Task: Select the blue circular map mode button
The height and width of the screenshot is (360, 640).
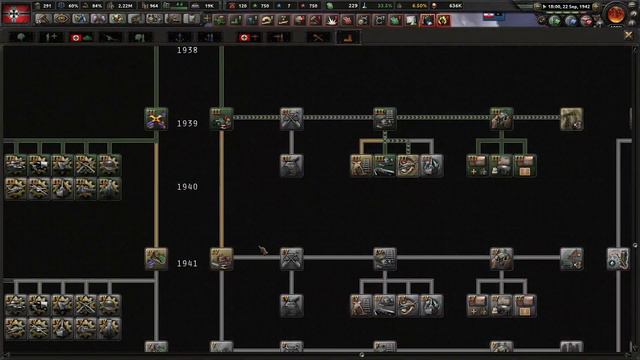Action: tap(570, 20)
